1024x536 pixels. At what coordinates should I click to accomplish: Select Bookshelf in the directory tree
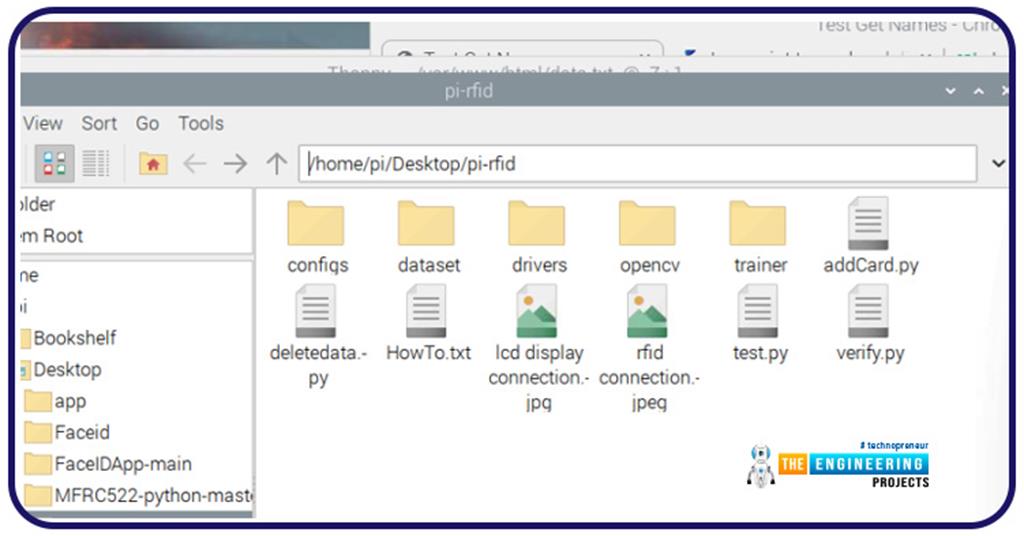click(x=74, y=337)
